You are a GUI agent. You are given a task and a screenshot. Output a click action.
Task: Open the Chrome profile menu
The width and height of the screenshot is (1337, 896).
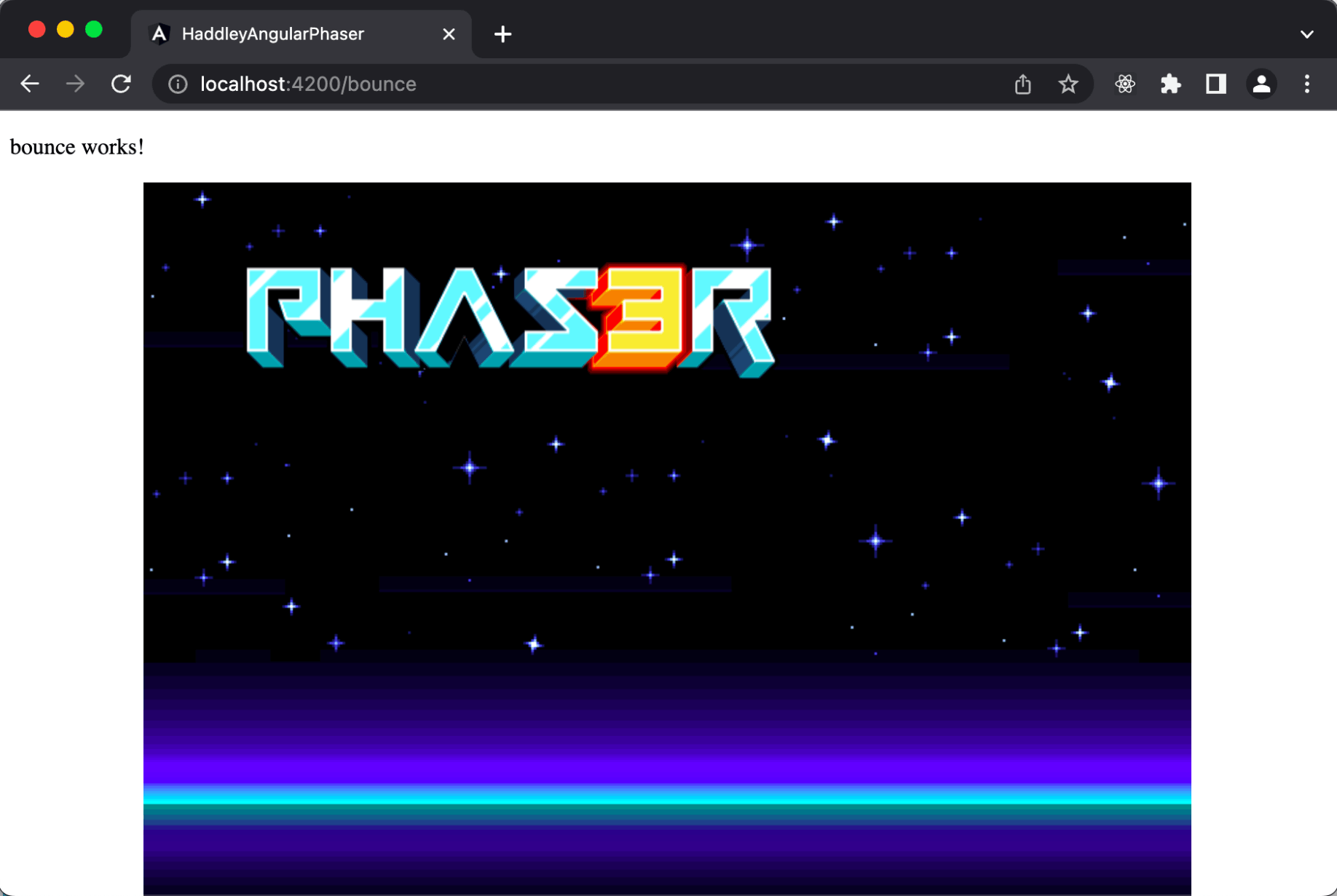click(1261, 84)
